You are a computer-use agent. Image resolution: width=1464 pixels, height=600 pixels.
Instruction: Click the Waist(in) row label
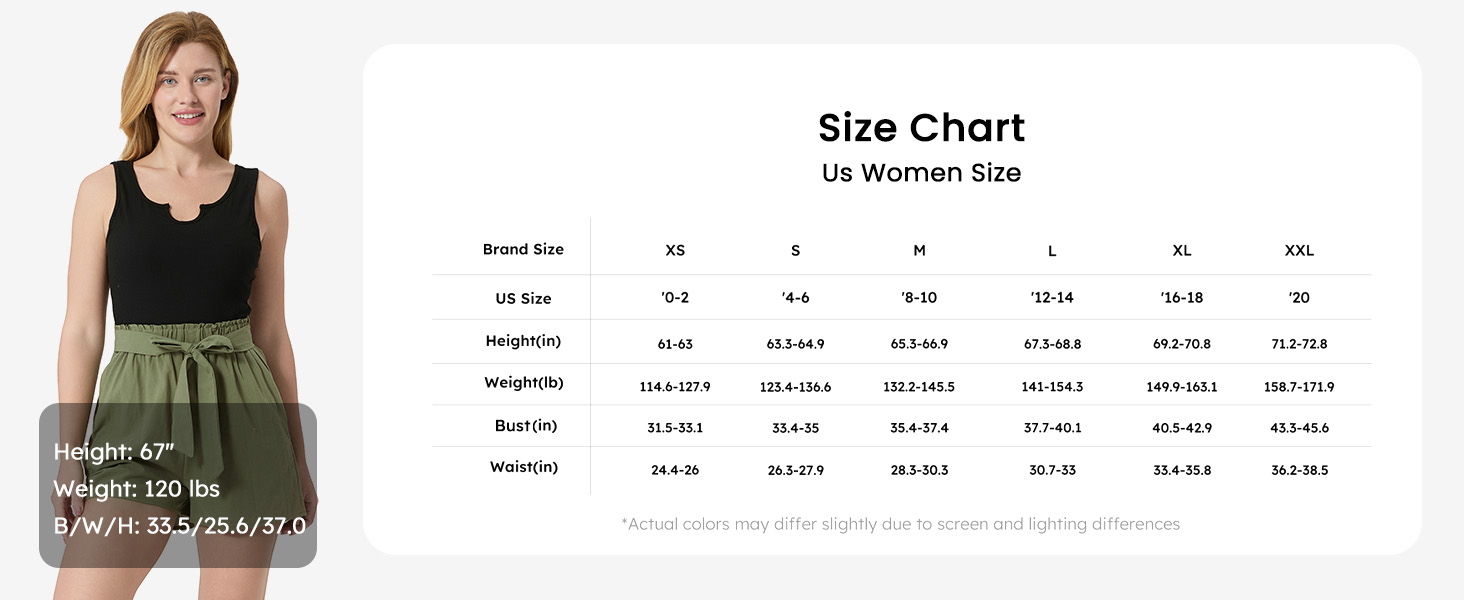pyautogui.click(x=523, y=467)
